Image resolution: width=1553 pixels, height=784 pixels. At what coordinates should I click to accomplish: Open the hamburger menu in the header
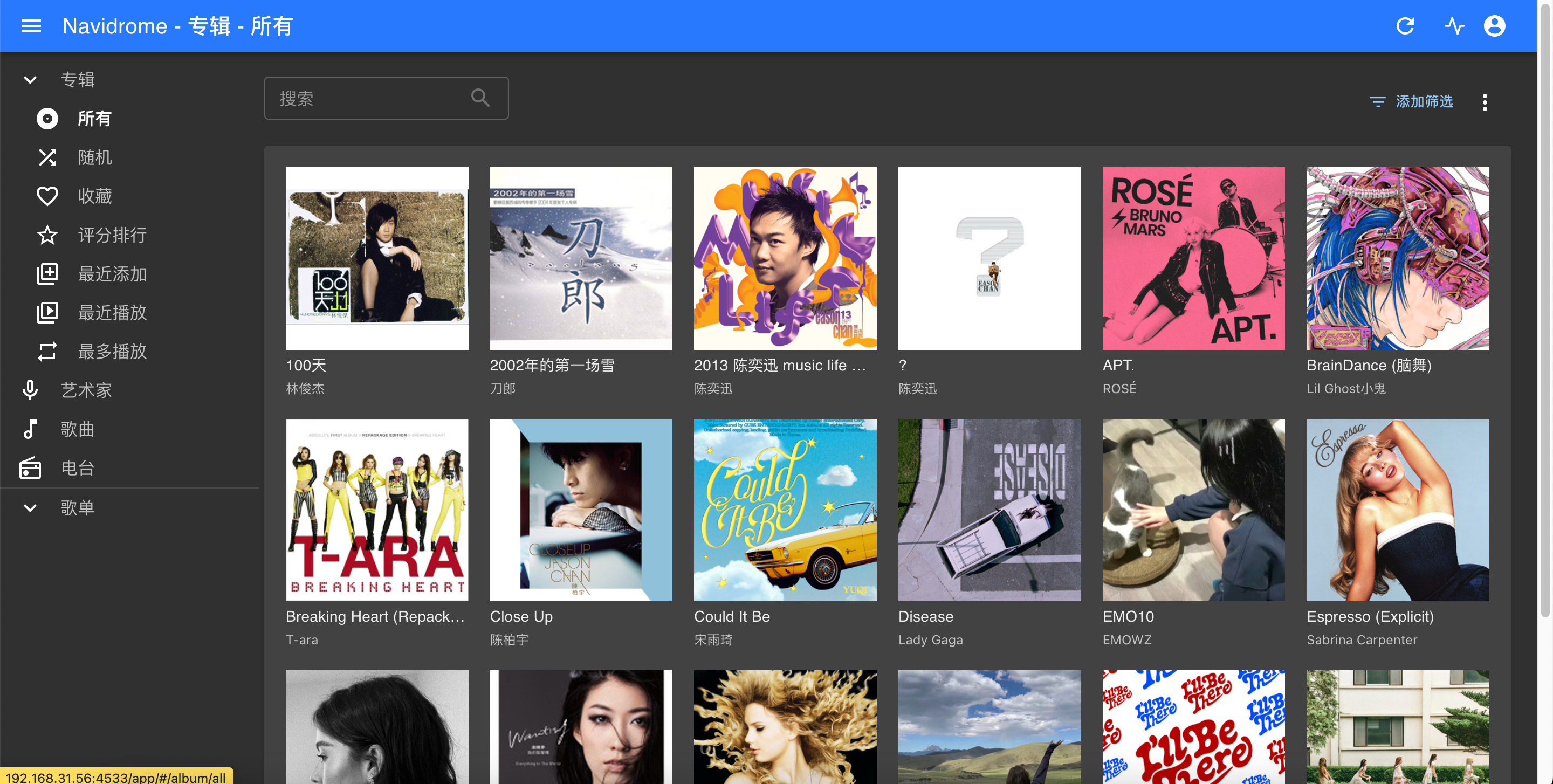(x=31, y=26)
